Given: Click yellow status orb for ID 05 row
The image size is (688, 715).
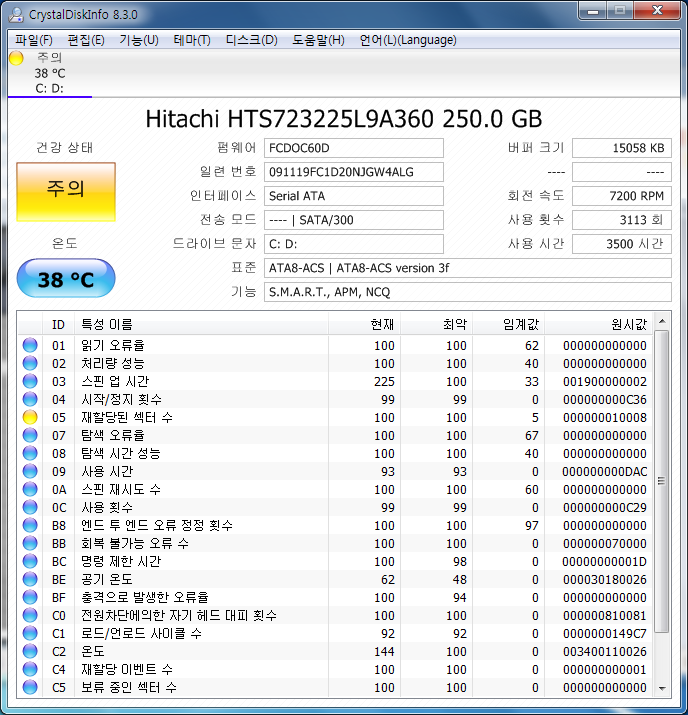Looking at the screenshot, I should tap(30, 418).
